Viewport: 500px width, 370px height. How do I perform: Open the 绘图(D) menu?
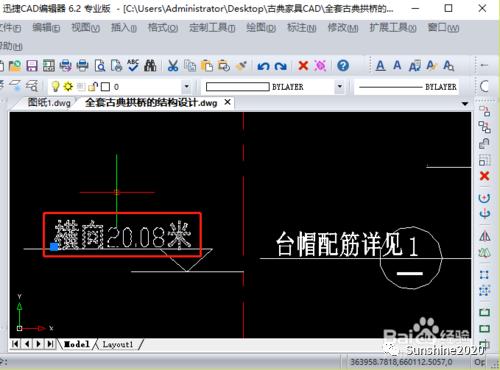coord(261,28)
